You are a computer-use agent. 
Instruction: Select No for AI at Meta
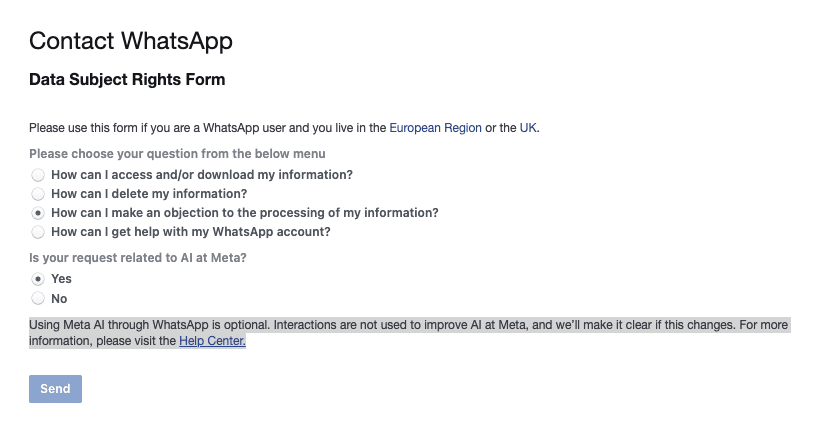38,298
